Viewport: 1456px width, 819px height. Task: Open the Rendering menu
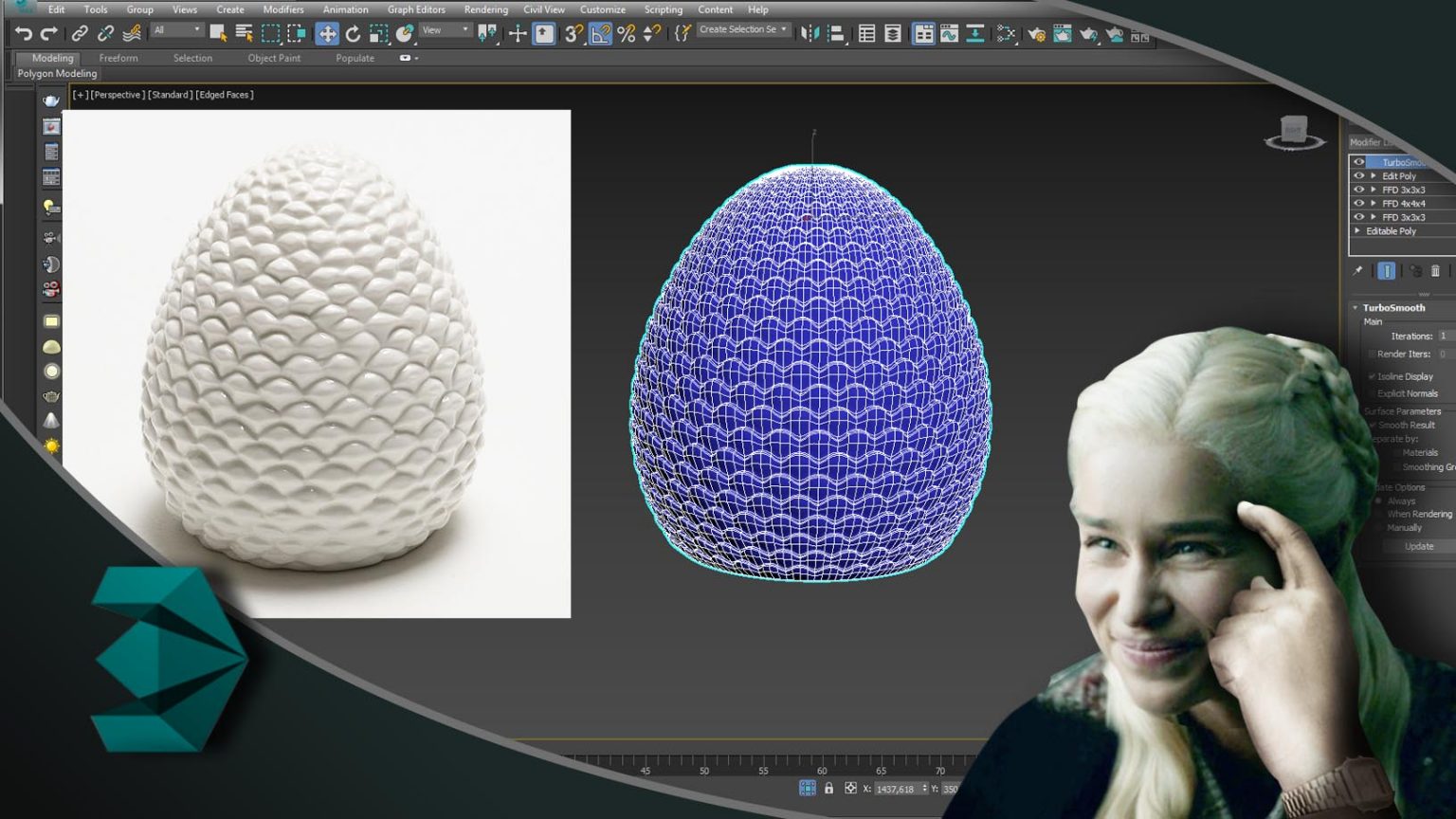pos(486,9)
